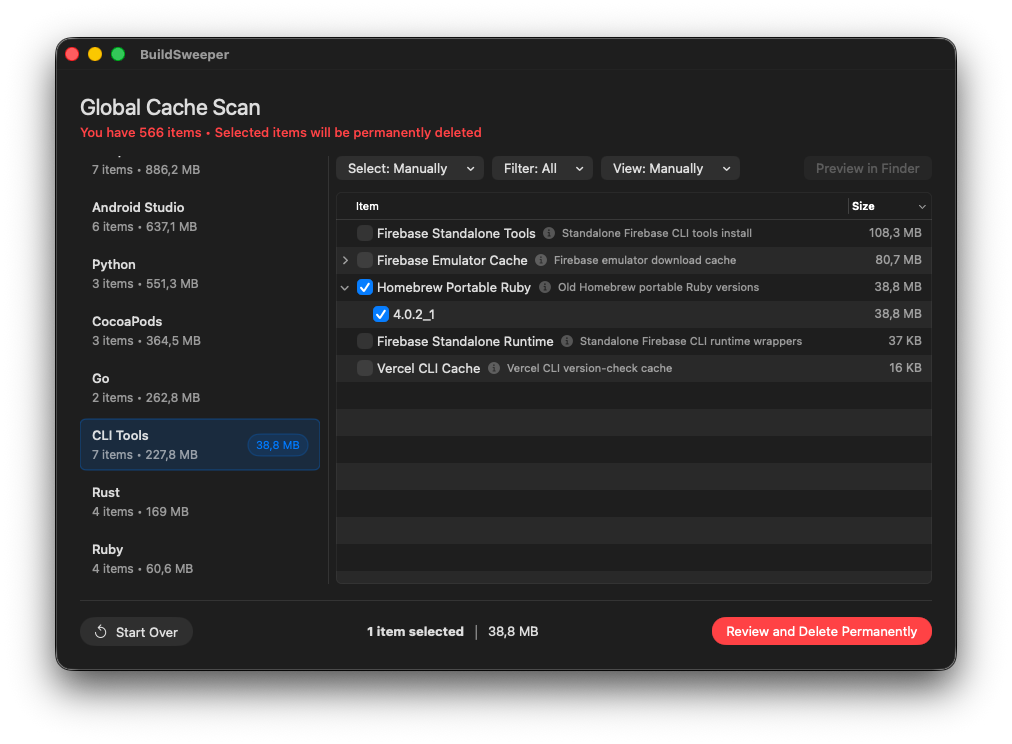Click the green zoom window button
The height and width of the screenshot is (744, 1012).
[118, 54]
